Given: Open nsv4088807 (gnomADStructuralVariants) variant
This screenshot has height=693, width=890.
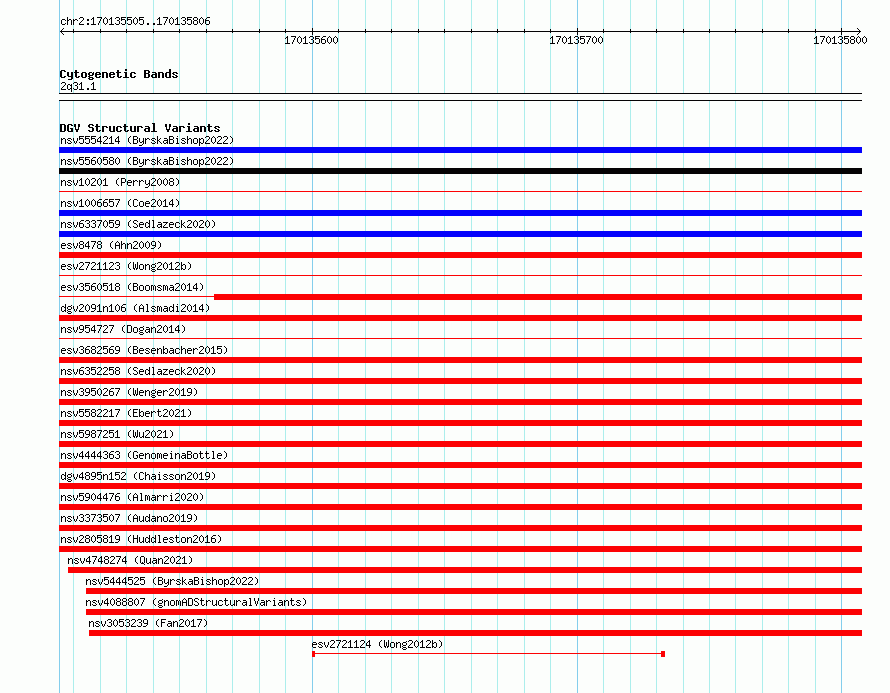Looking at the screenshot, I should coord(196,602).
